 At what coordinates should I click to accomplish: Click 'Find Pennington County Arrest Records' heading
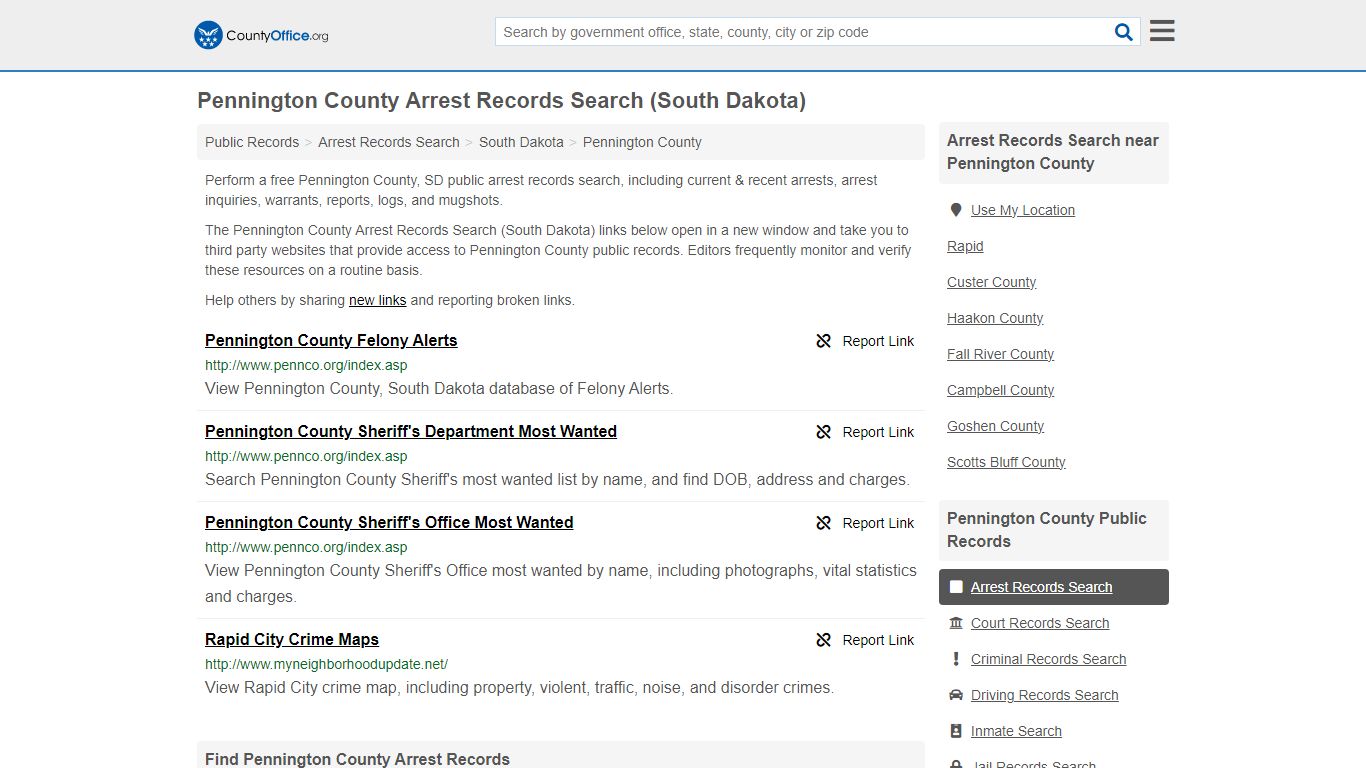357,759
